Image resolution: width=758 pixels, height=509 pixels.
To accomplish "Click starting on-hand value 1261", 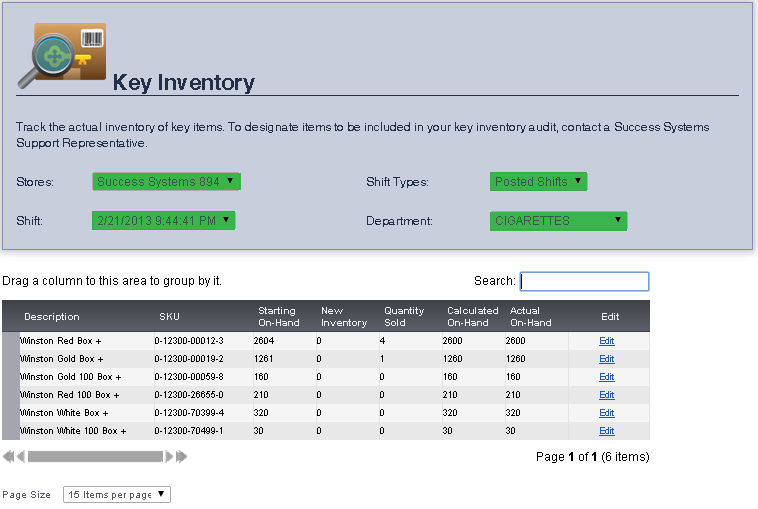I will coord(263,359).
